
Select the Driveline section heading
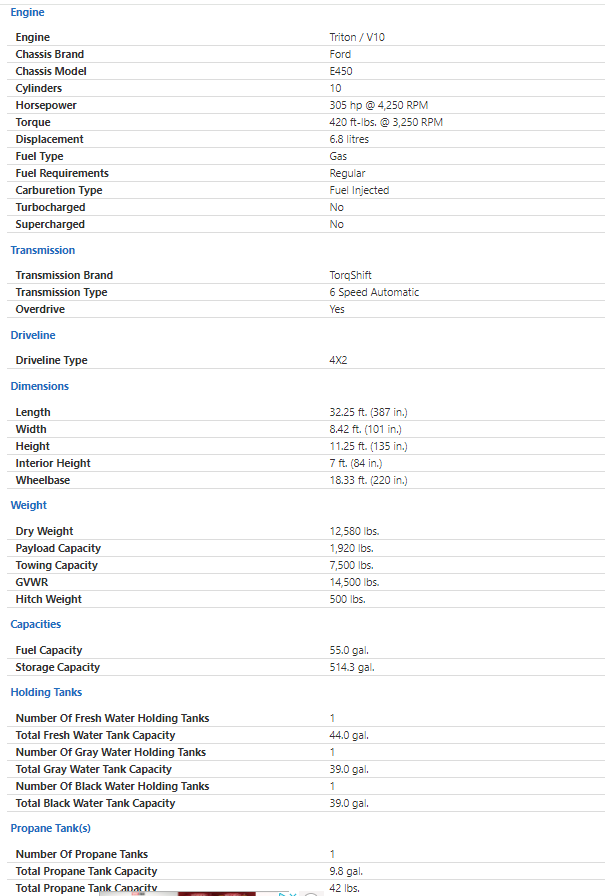(33, 335)
